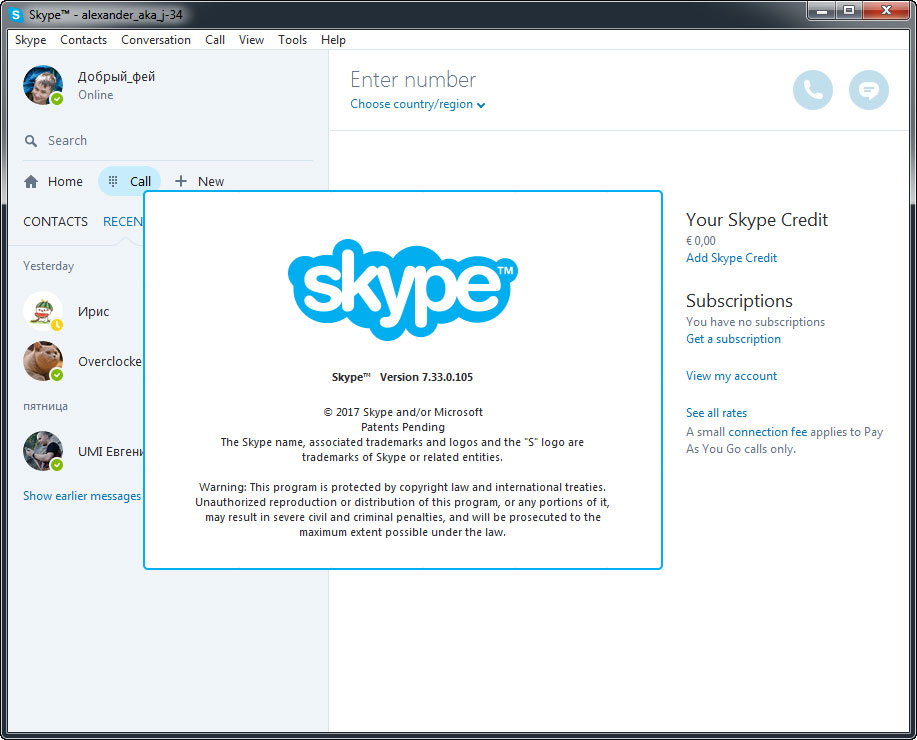917x740 pixels.
Task: Close the Skype window
Action: (x=886, y=11)
